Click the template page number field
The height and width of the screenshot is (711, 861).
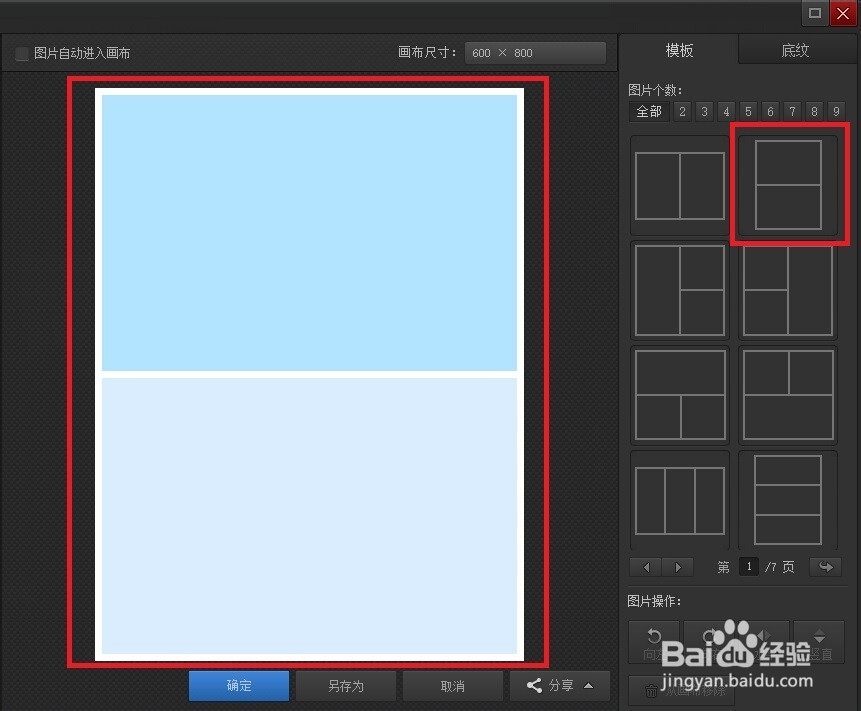749,567
